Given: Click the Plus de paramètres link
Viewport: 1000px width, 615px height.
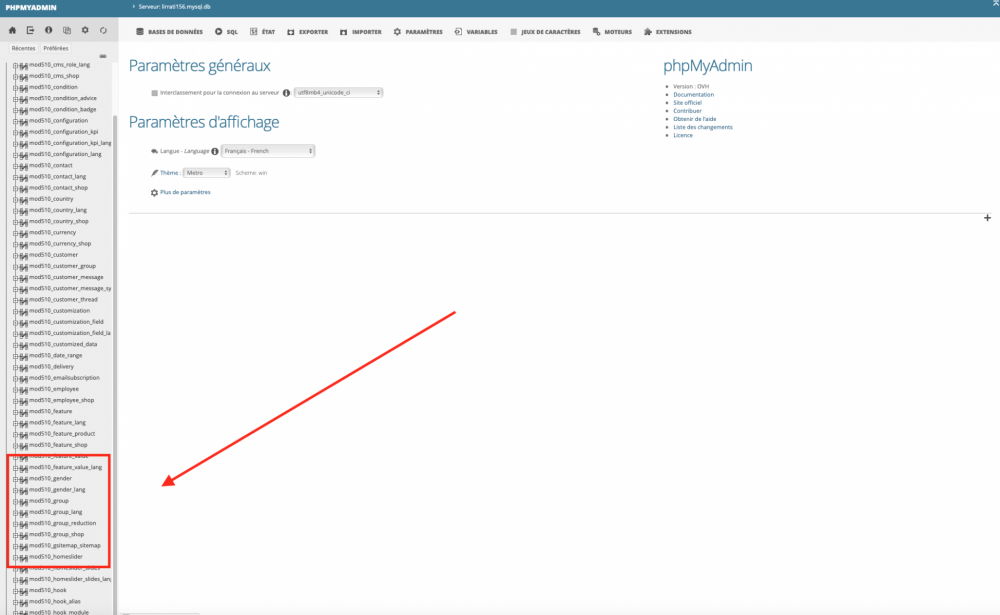Looking at the screenshot, I should point(185,192).
